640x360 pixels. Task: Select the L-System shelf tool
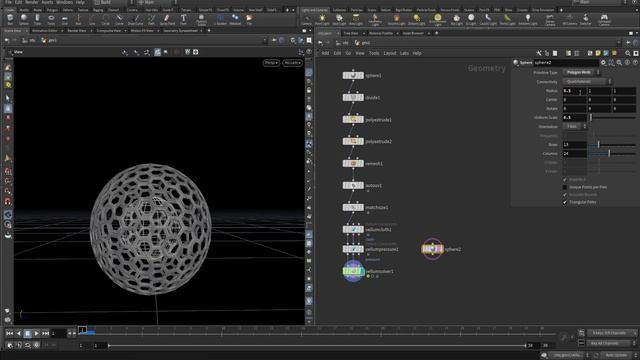[x=220, y=19]
